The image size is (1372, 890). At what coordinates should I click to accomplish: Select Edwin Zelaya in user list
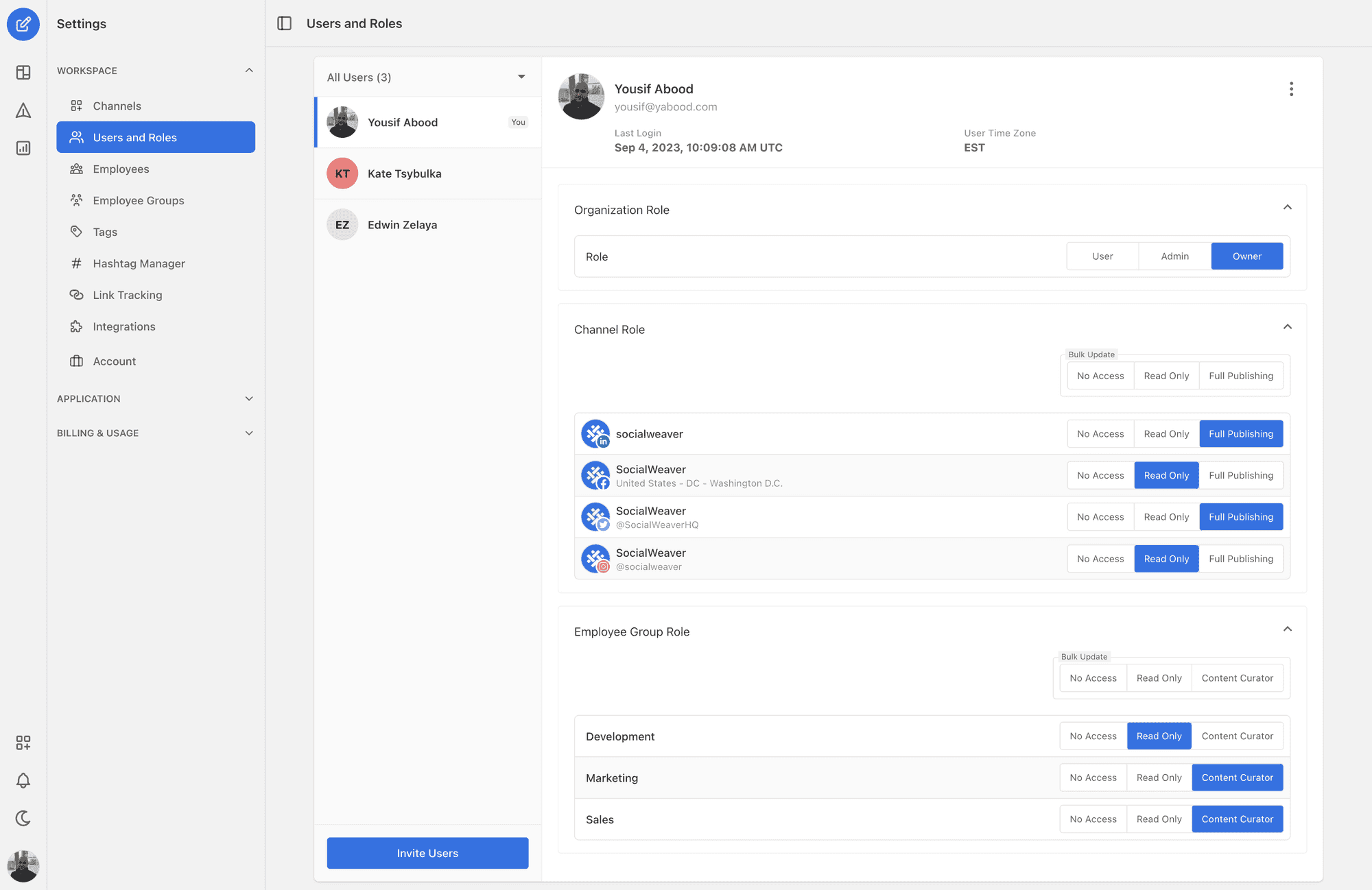click(427, 225)
